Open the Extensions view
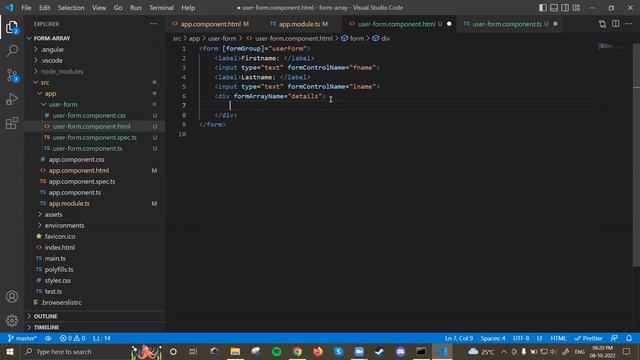Image resolution: width=640 pixels, height=360 pixels. click(12, 123)
